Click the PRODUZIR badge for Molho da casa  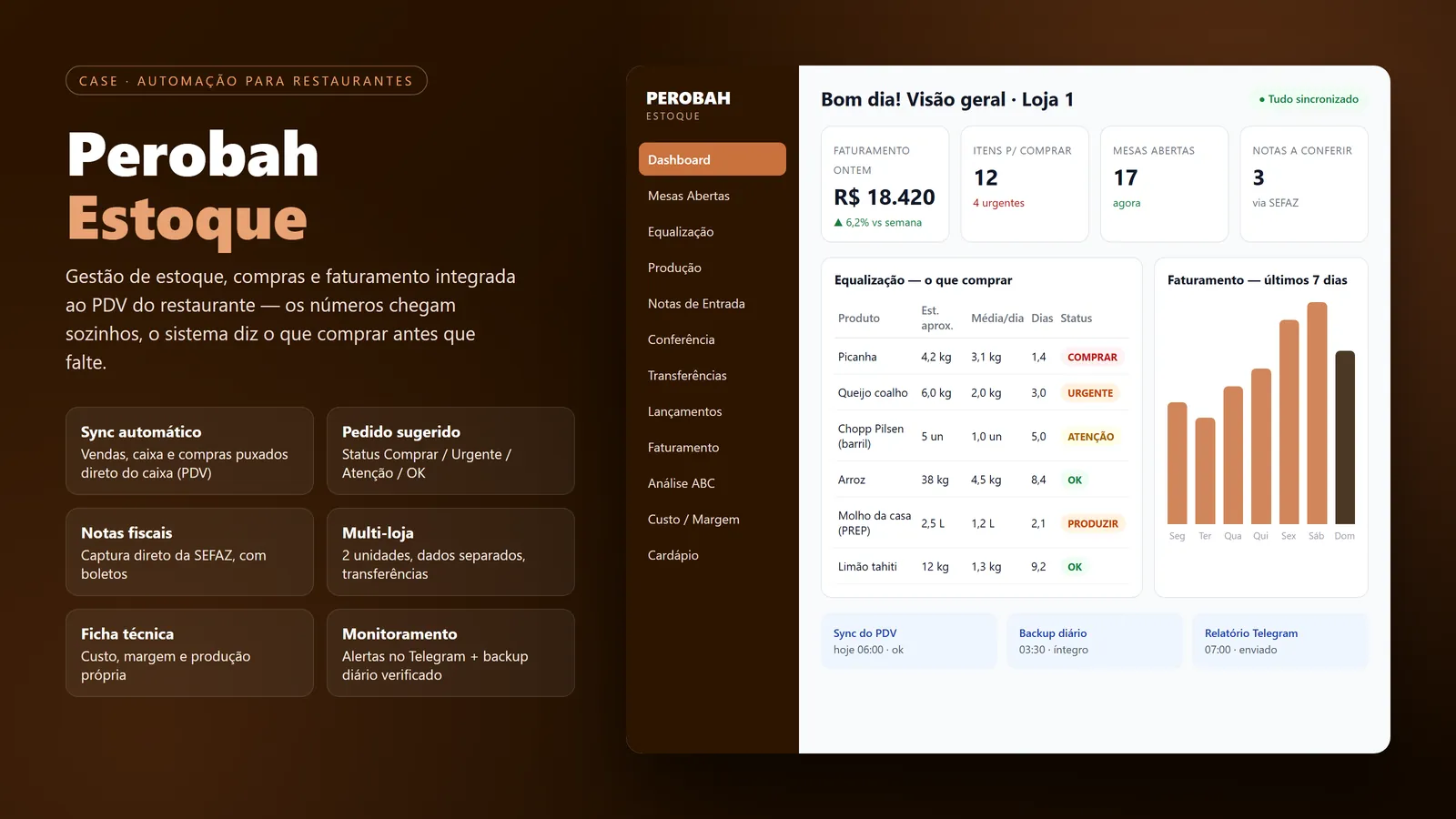pos(1093,523)
